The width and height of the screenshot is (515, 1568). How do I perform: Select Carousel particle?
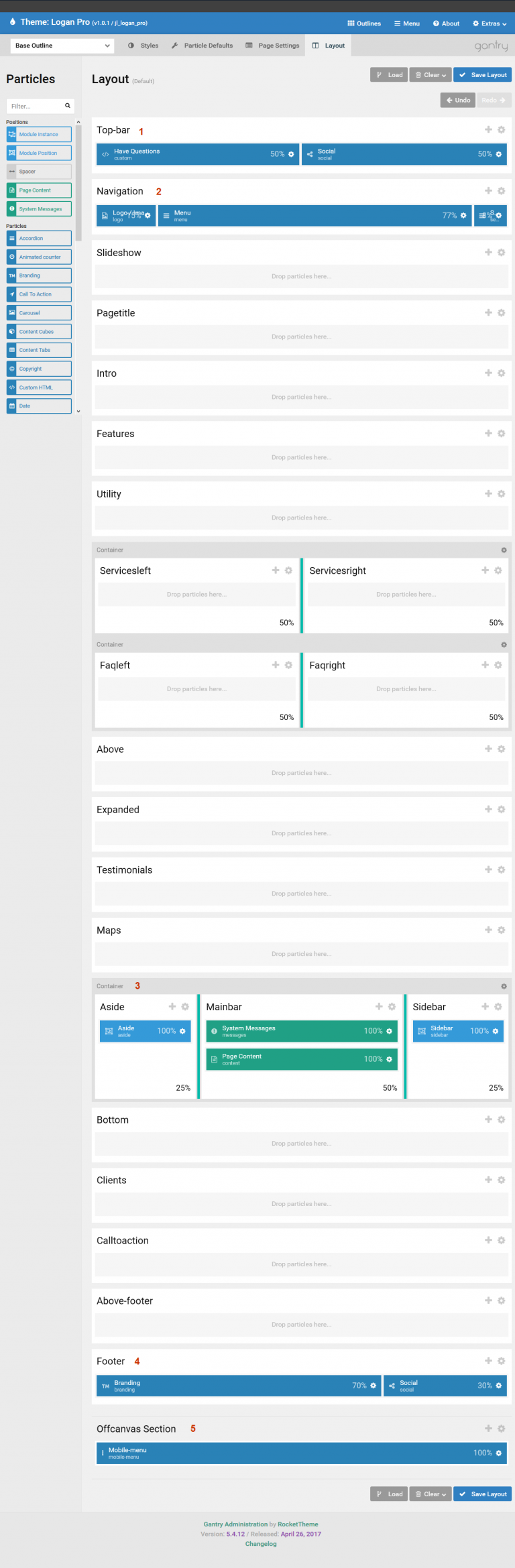(x=39, y=313)
